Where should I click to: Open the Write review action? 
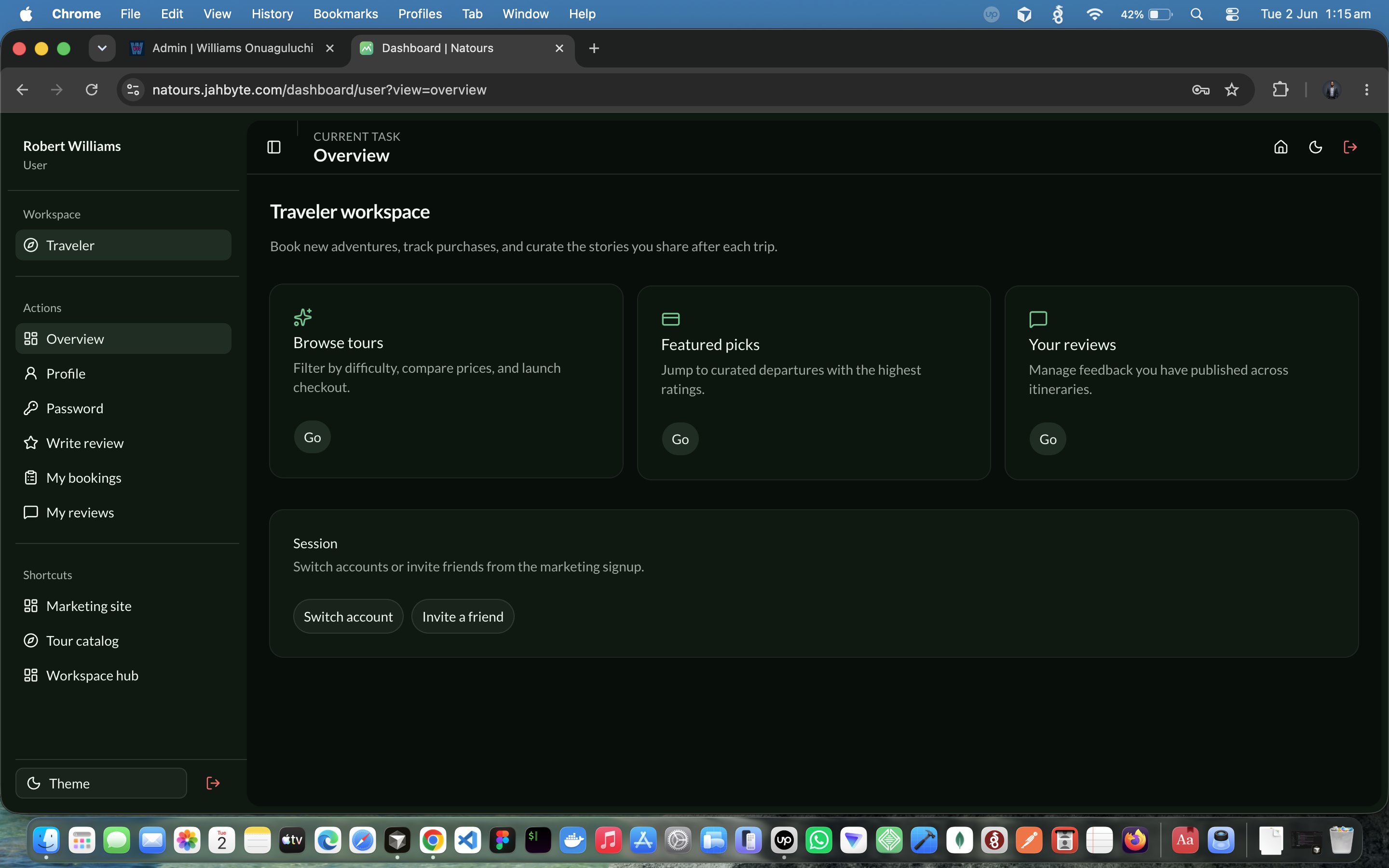[x=123, y=443]
